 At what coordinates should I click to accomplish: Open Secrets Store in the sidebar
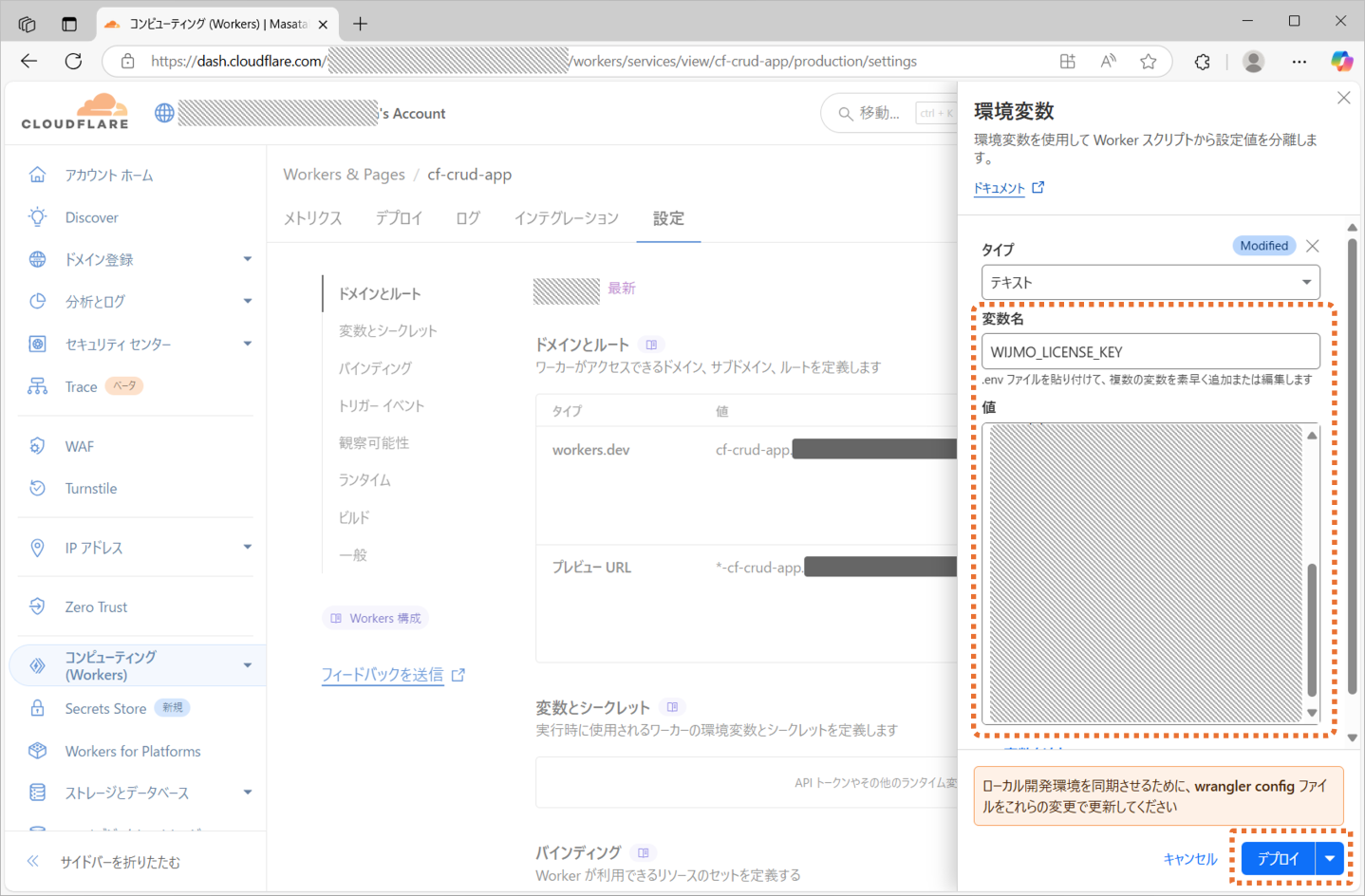point(105,709)
